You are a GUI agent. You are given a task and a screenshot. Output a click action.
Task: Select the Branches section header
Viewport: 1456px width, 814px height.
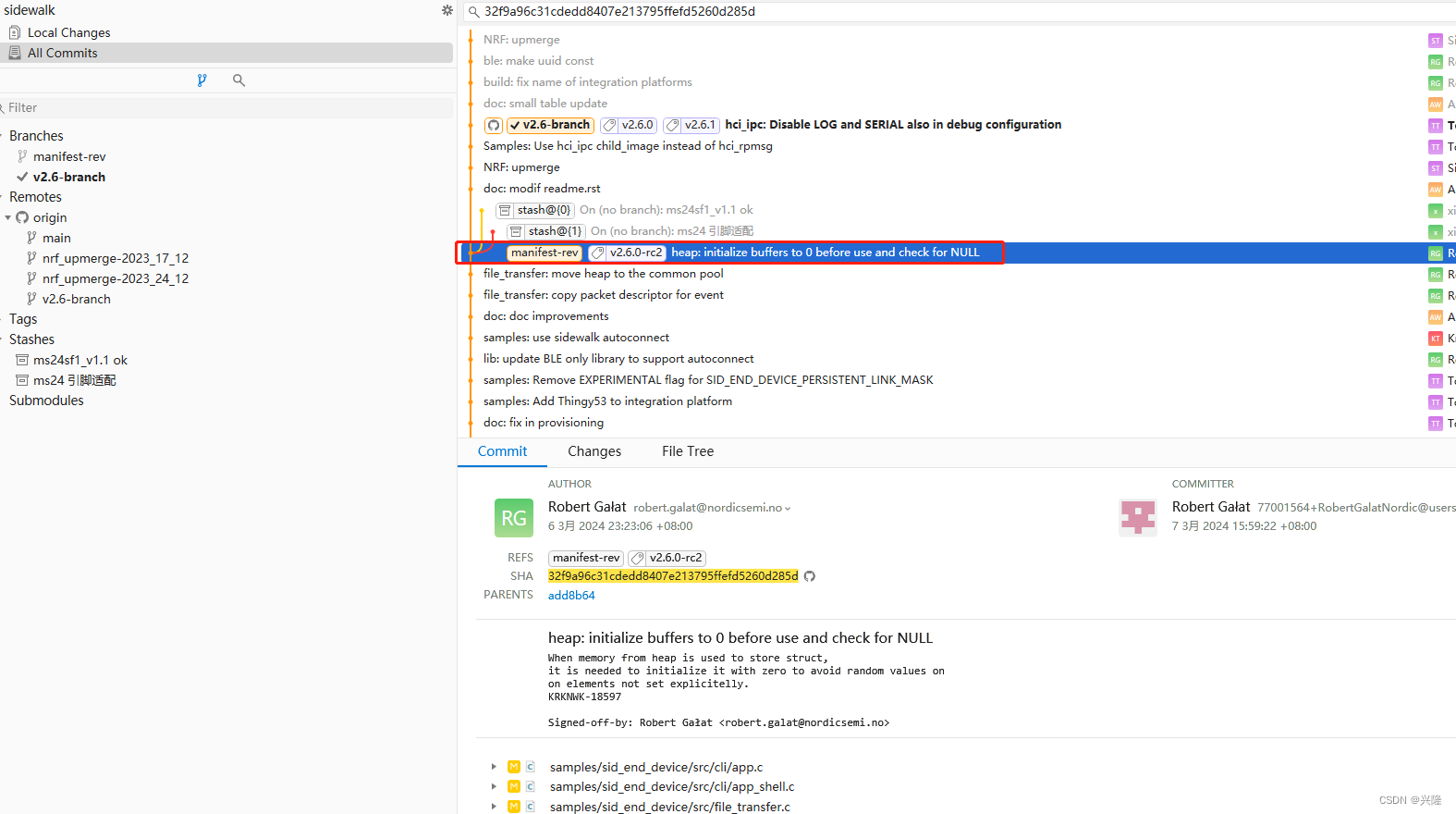(36, 136)
